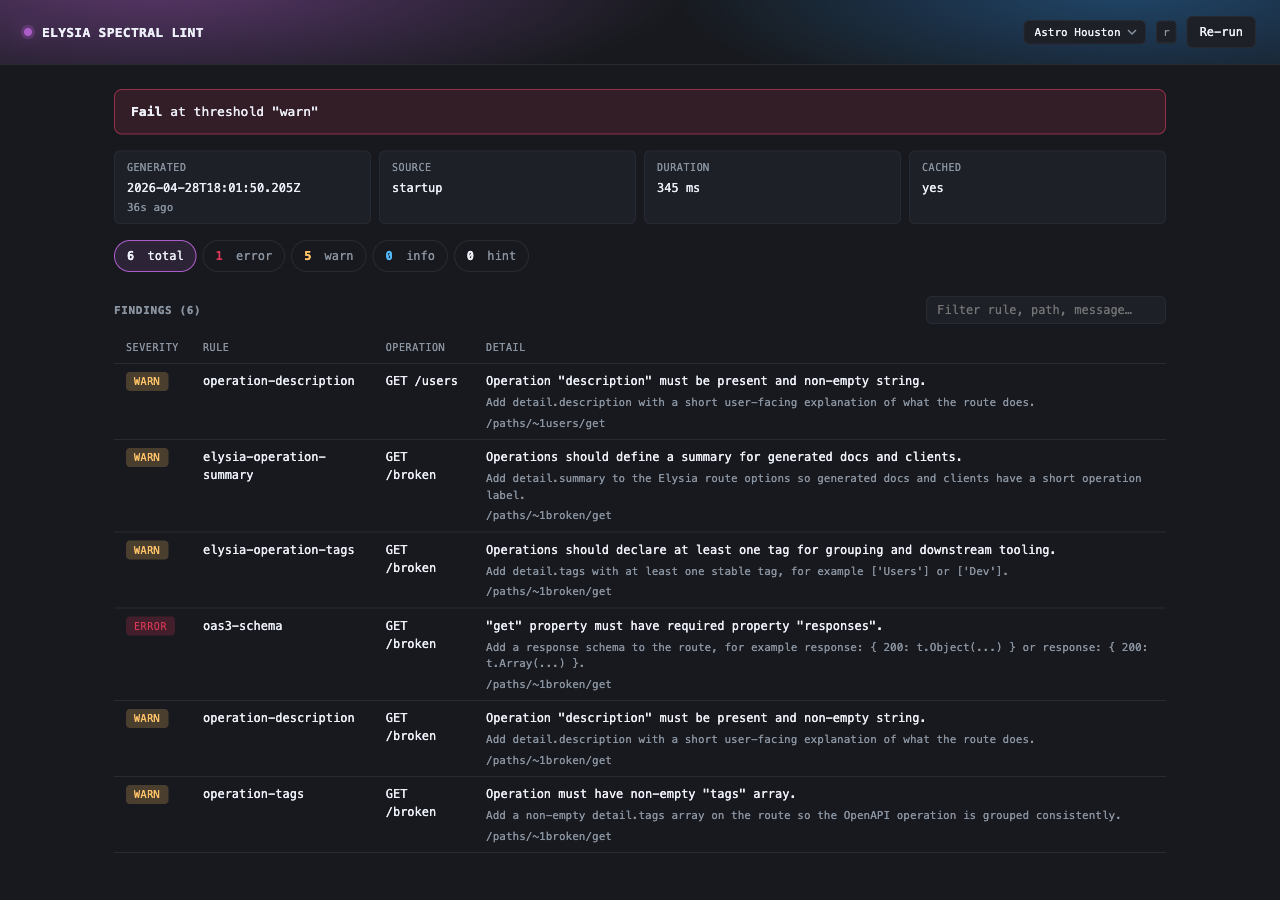Viewport: 1280px width, 900px height.
Task: Click the red ERROR badge for oas3-schema
Action: (x=150, y=626)
